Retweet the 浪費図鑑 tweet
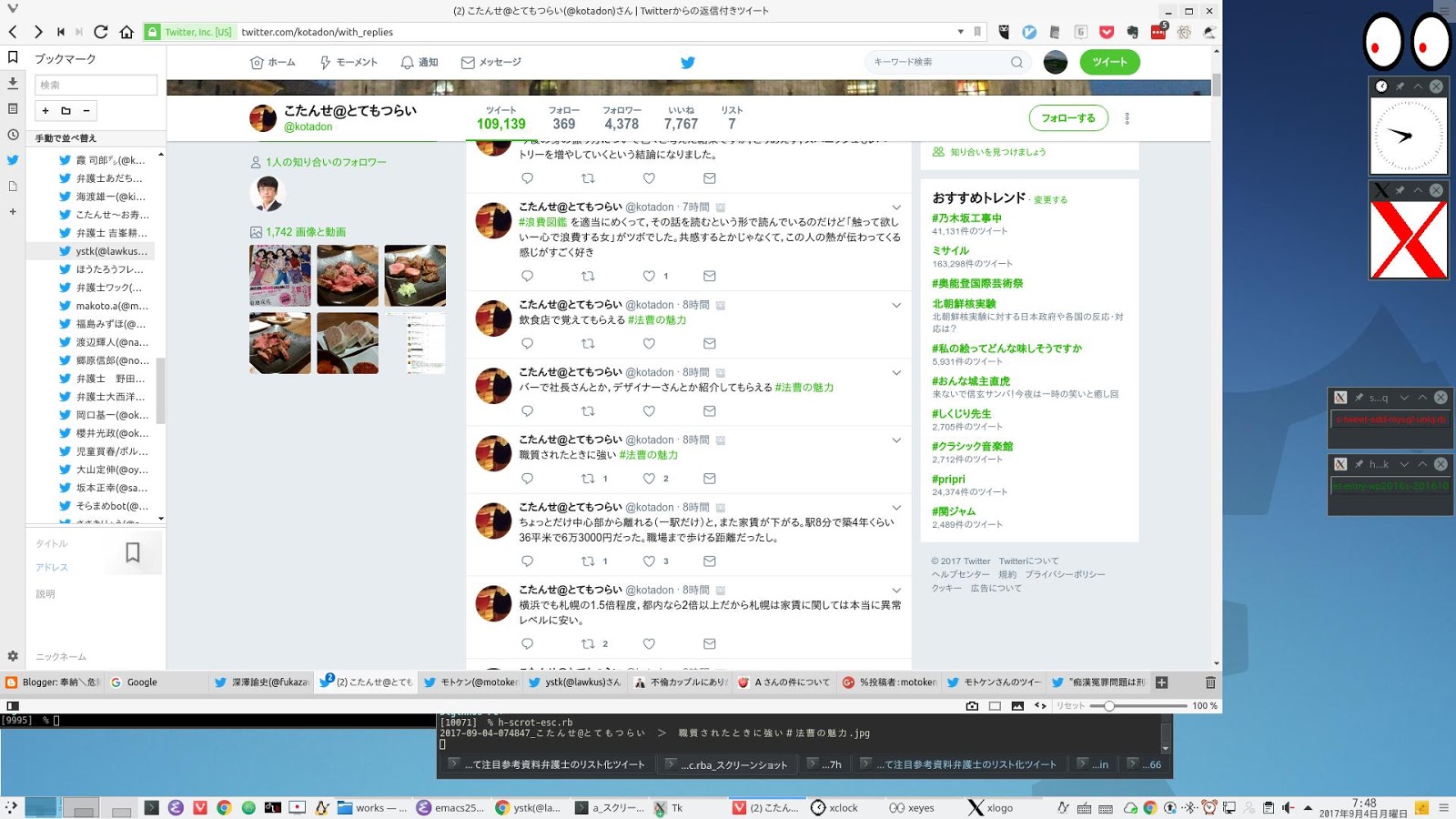Viewport: 1456px width, 819px height. (588, 276)
